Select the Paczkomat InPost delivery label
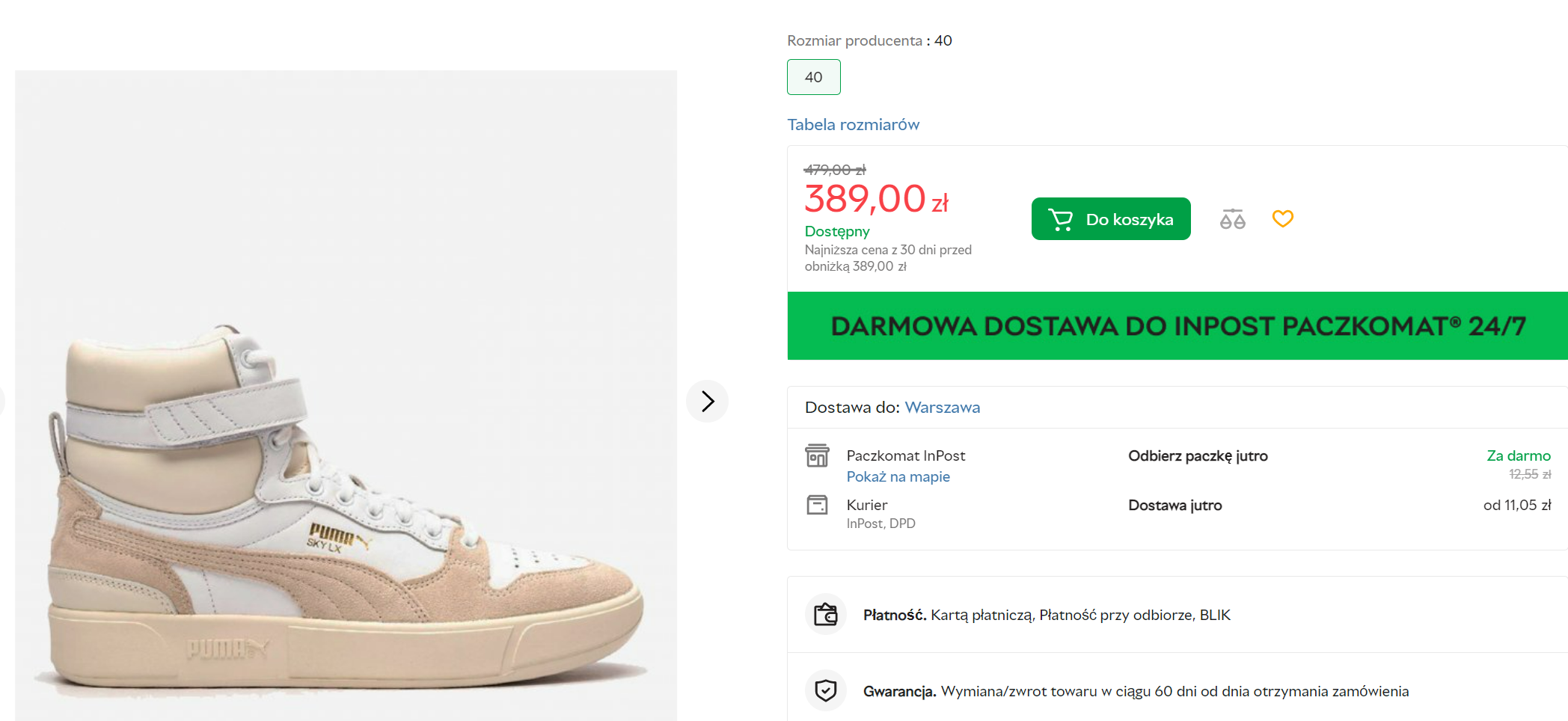Viewport: 1568px width, 721px height. [905, 455]
